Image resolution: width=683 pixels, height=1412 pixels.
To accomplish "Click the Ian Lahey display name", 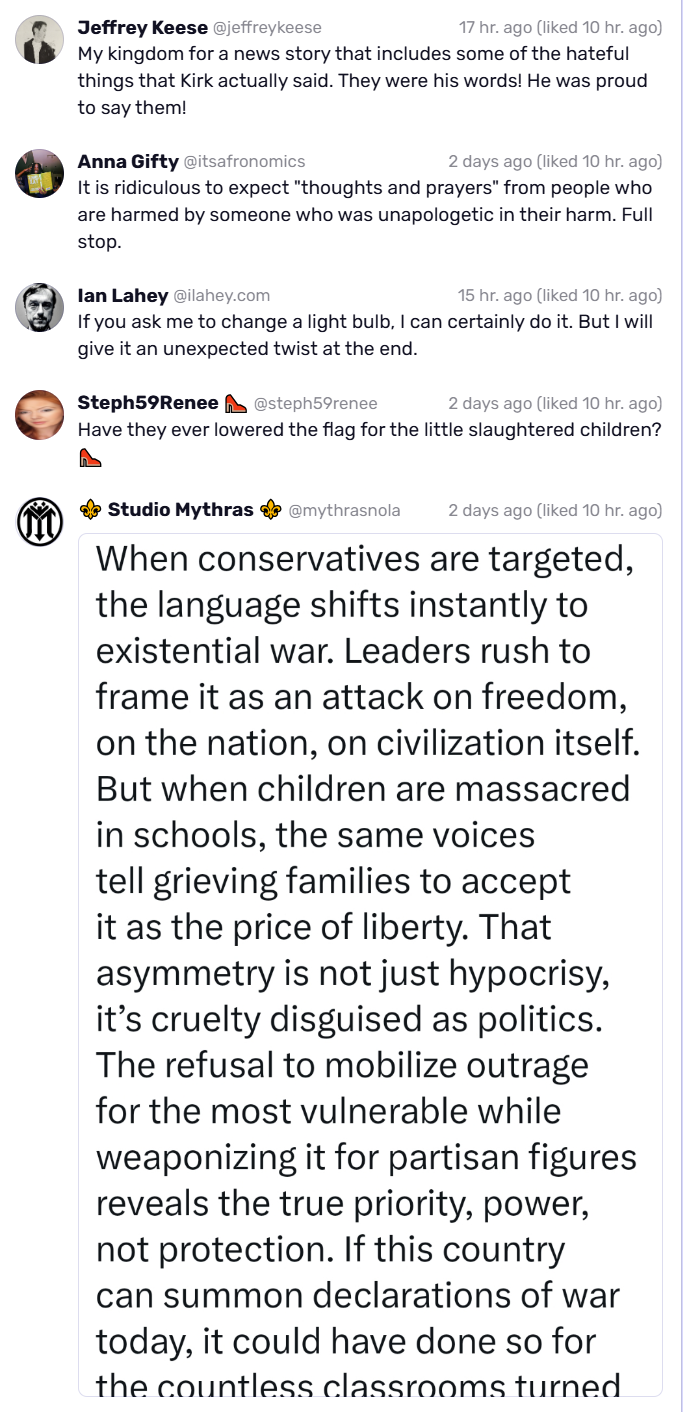I will (123, 295).
